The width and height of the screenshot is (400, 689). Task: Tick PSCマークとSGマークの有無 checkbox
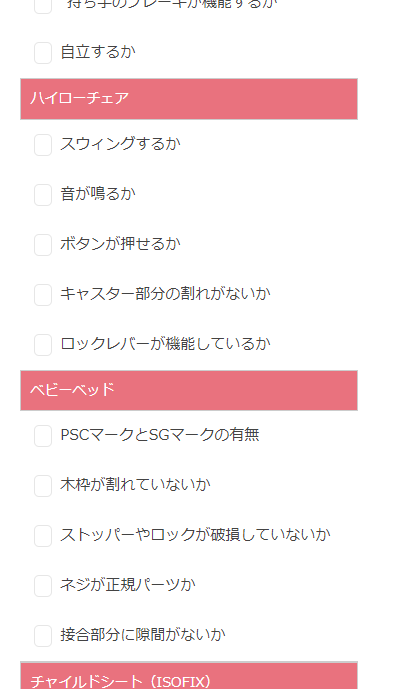(x=43, y=436)
